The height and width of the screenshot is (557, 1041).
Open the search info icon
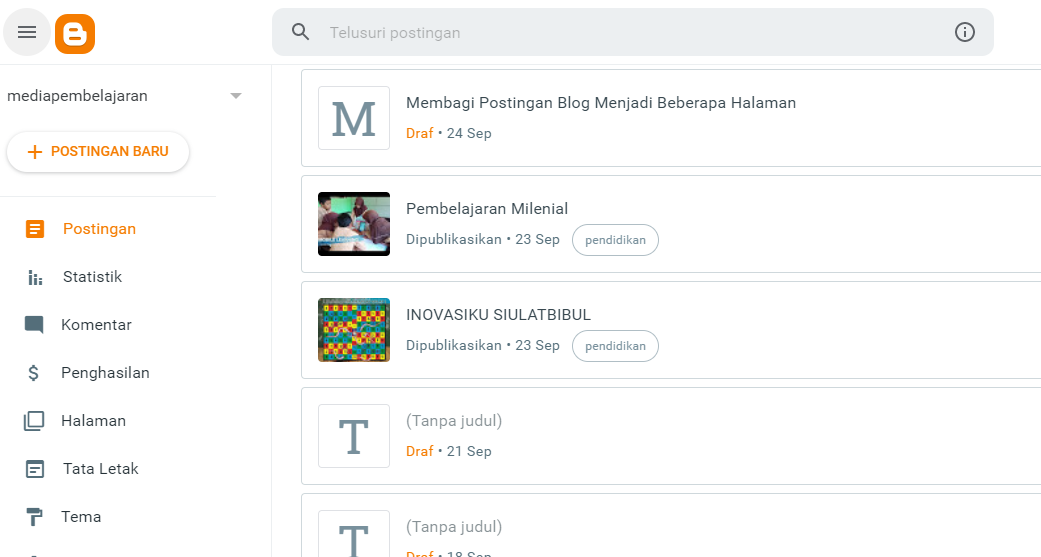(965, 32)
